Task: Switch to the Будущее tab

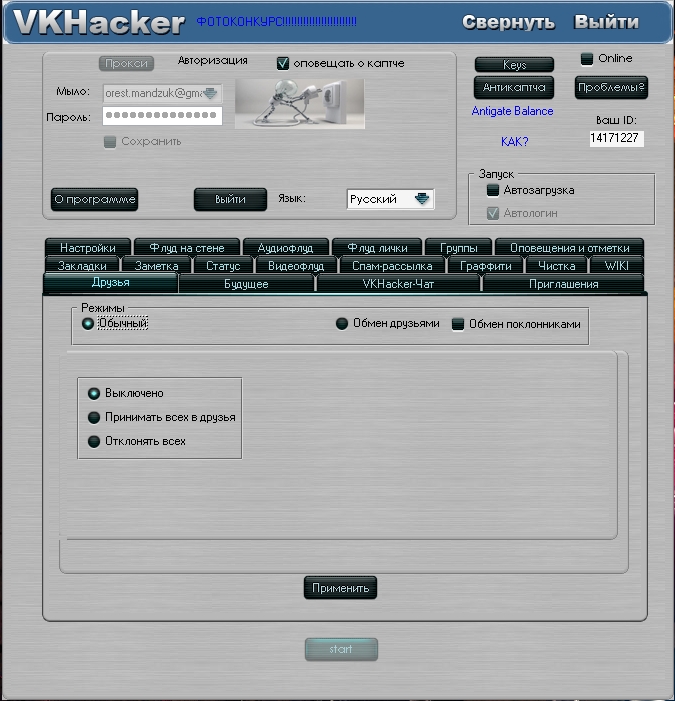Action: 246,284
